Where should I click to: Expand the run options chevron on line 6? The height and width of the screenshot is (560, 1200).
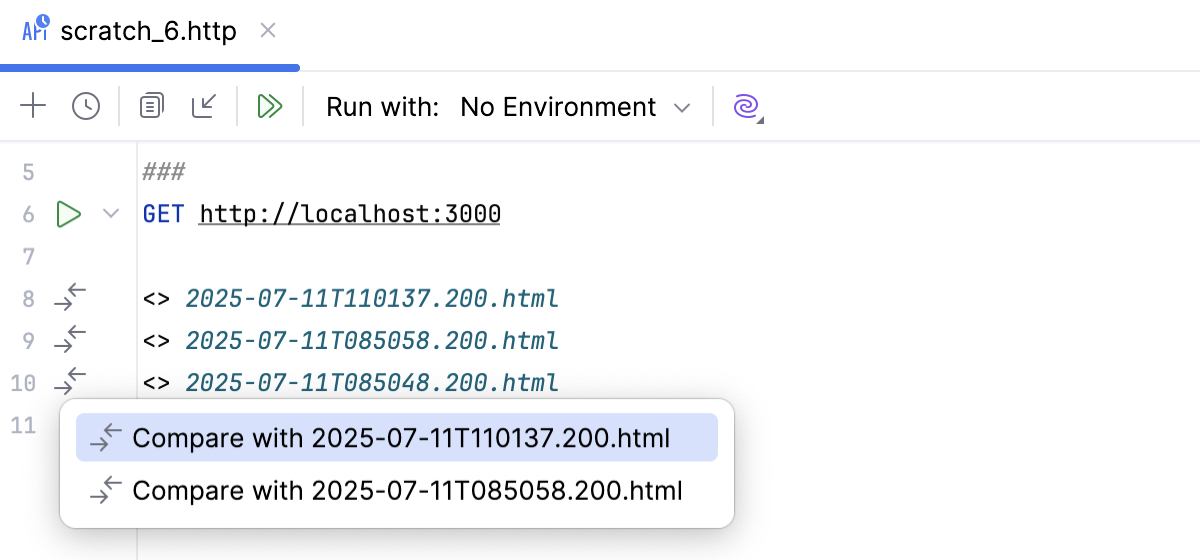pos(111,214)
